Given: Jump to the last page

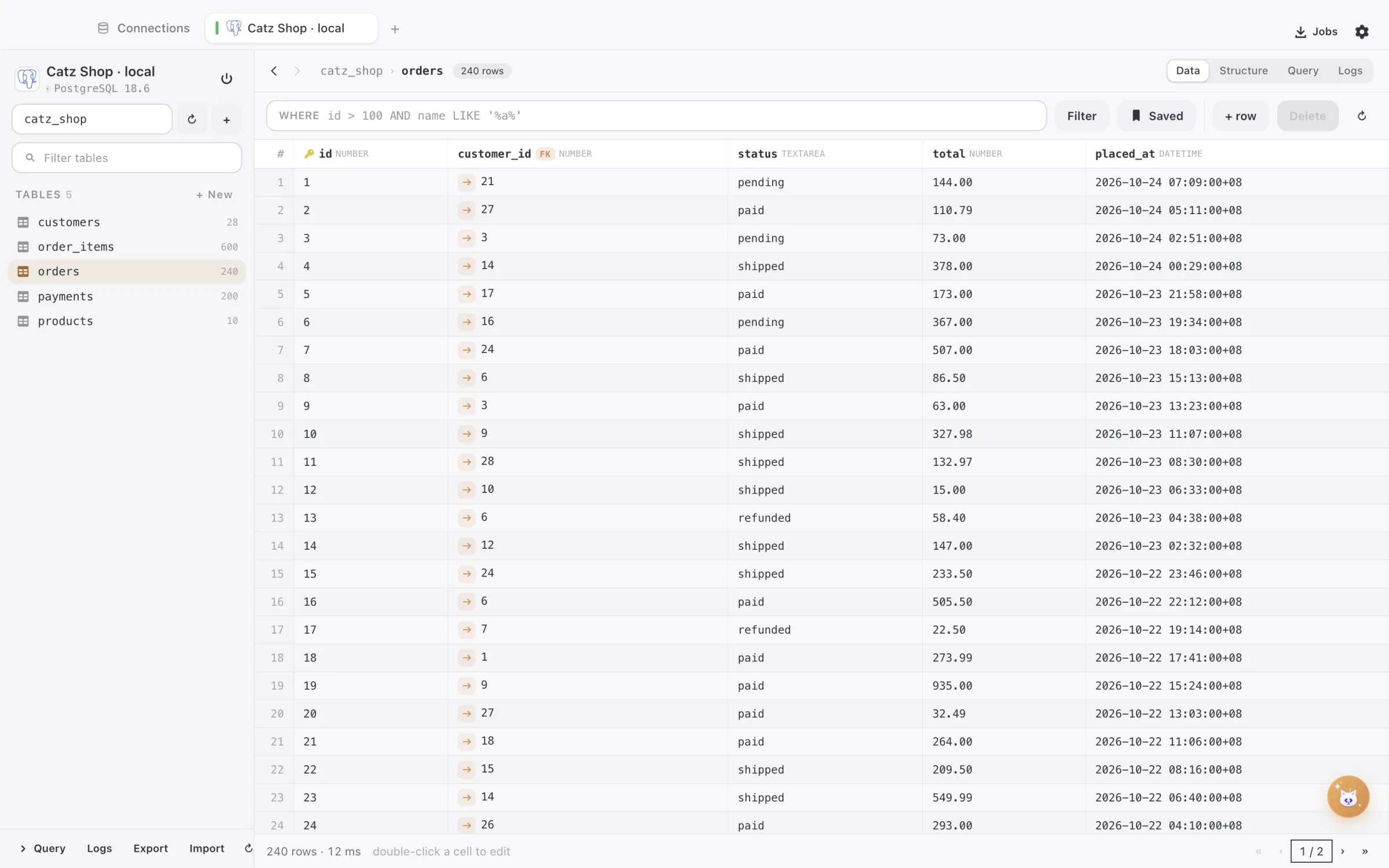Looking at the screenshot, I should pos(1365,851).
